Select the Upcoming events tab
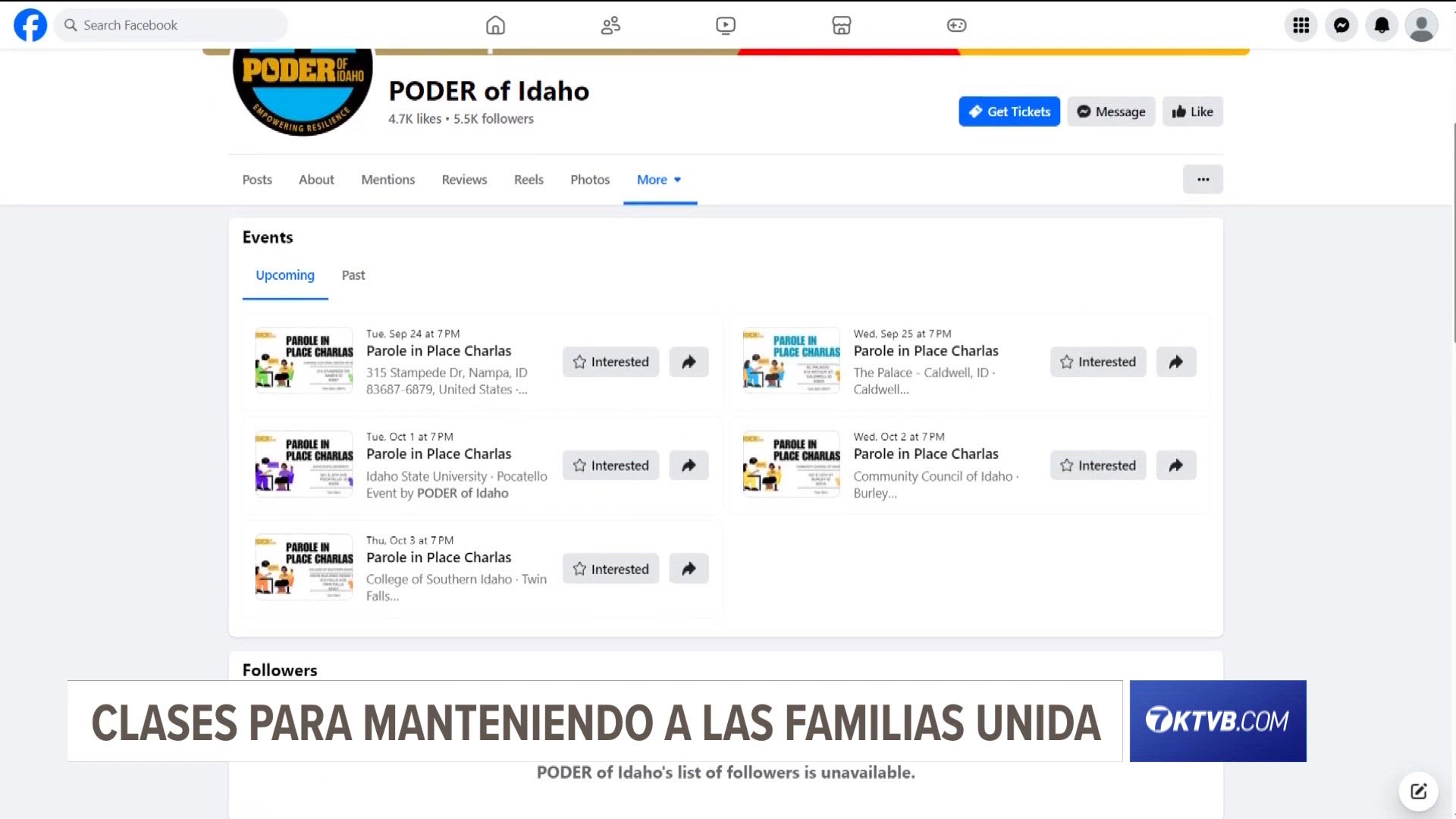The image size is (1456, 819). (x=285, y=275)
